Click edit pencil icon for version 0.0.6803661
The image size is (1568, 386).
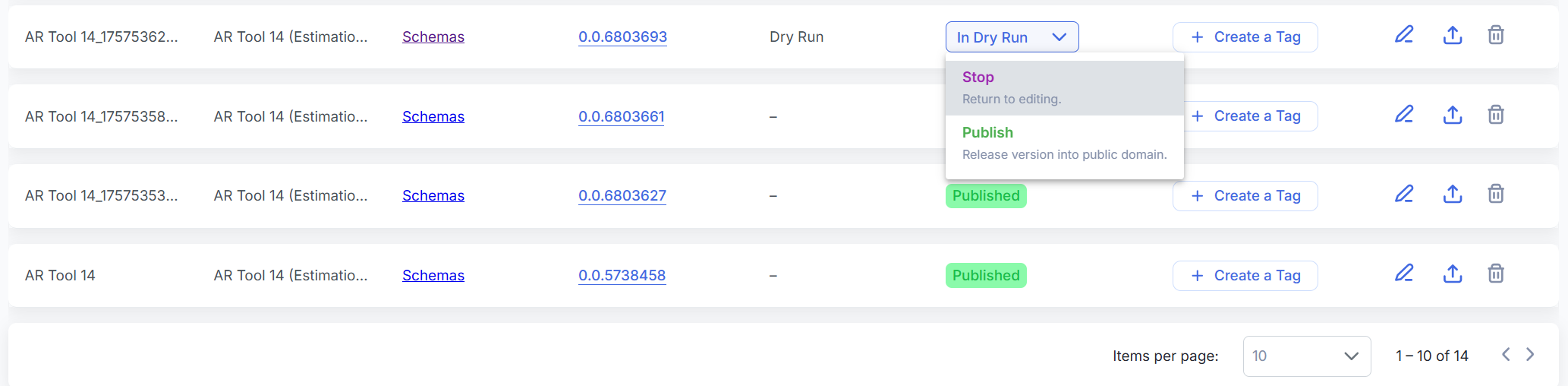point(1404,115)
